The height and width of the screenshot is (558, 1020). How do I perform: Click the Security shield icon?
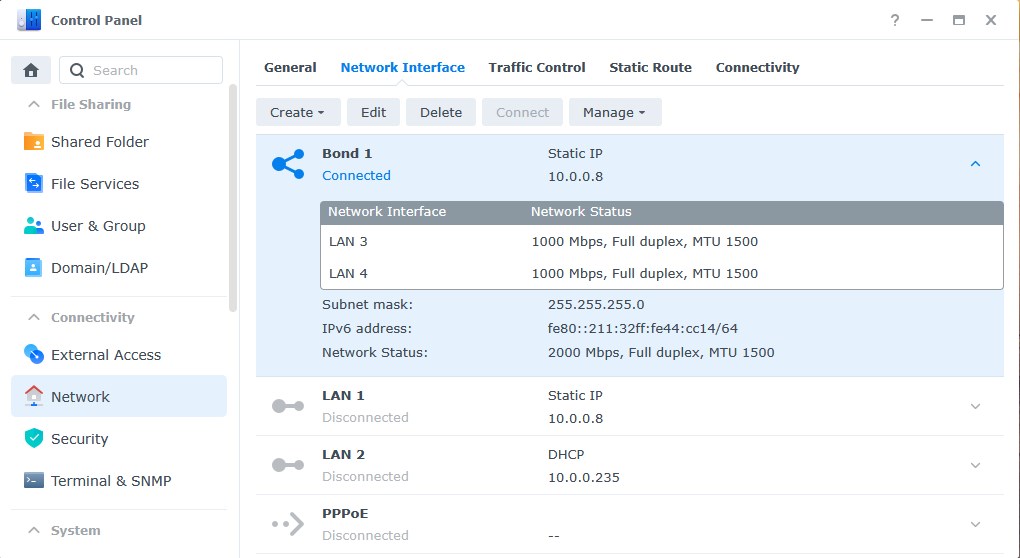(34, 439)
